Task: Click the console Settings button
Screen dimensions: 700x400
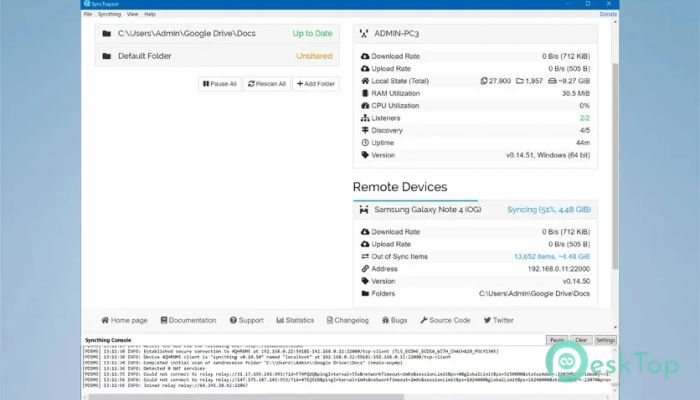Action: tap(605, 340)
